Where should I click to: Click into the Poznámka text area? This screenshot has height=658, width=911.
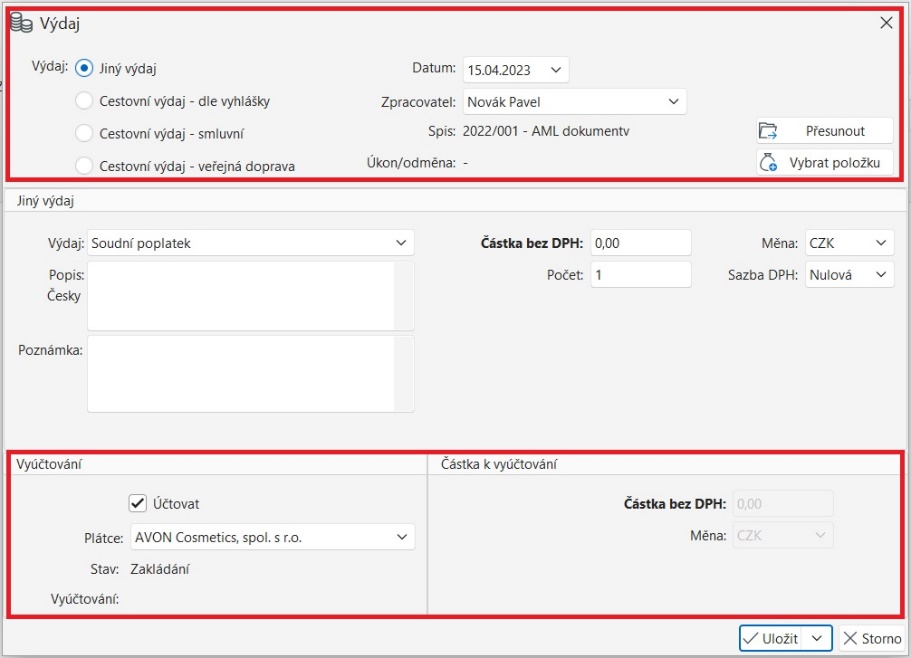(x=240, y=373)
